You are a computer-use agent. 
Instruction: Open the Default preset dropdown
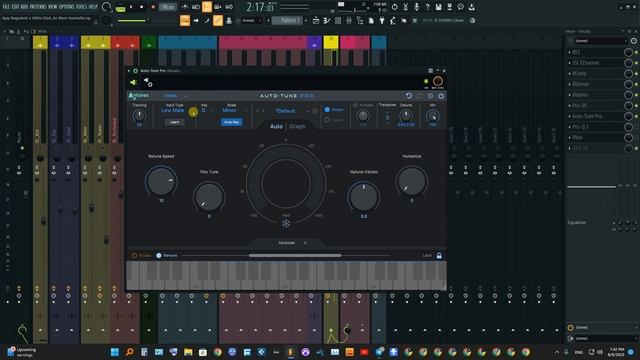(285, 111)
